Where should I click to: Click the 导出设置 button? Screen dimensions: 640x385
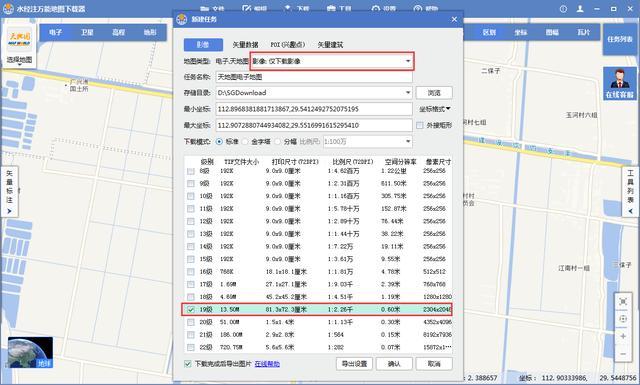pyautogui.click(x=354, y=364)
